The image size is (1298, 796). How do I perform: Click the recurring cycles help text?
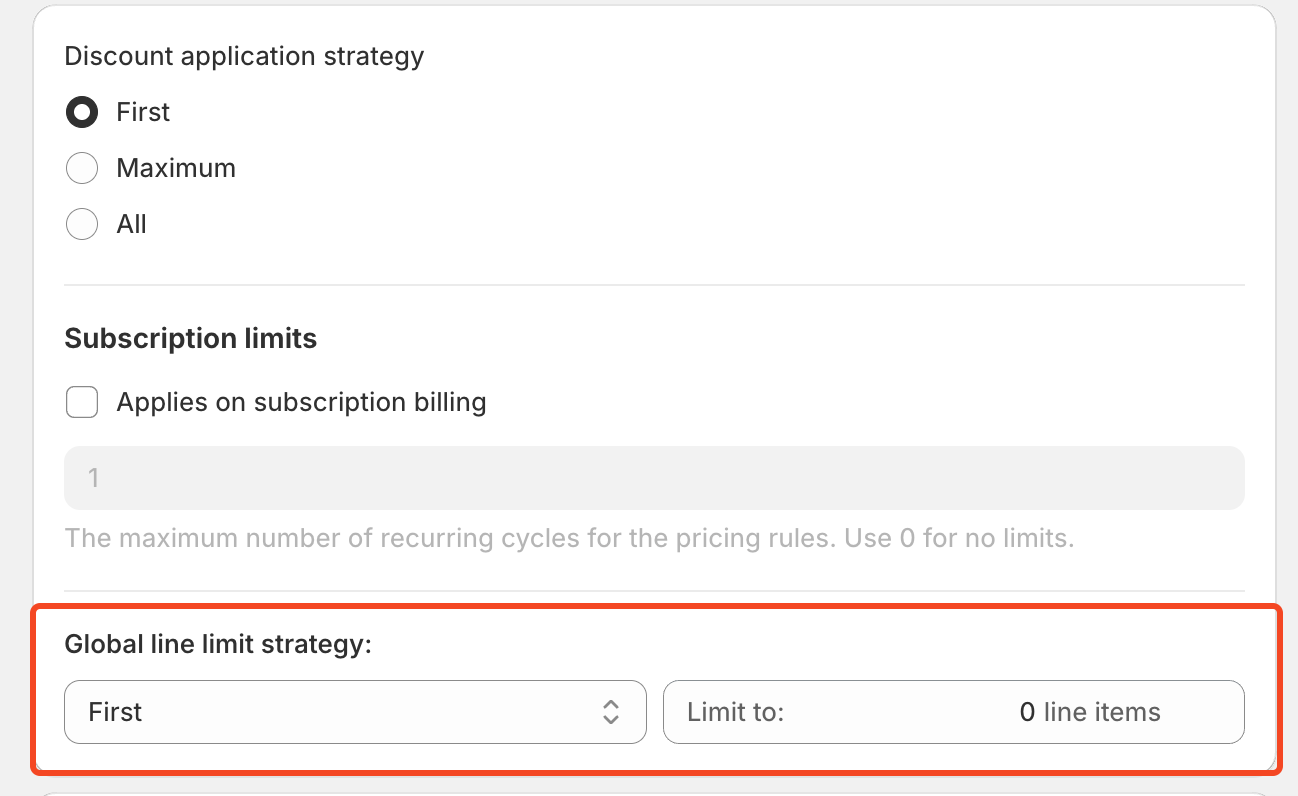coord(568,539)
